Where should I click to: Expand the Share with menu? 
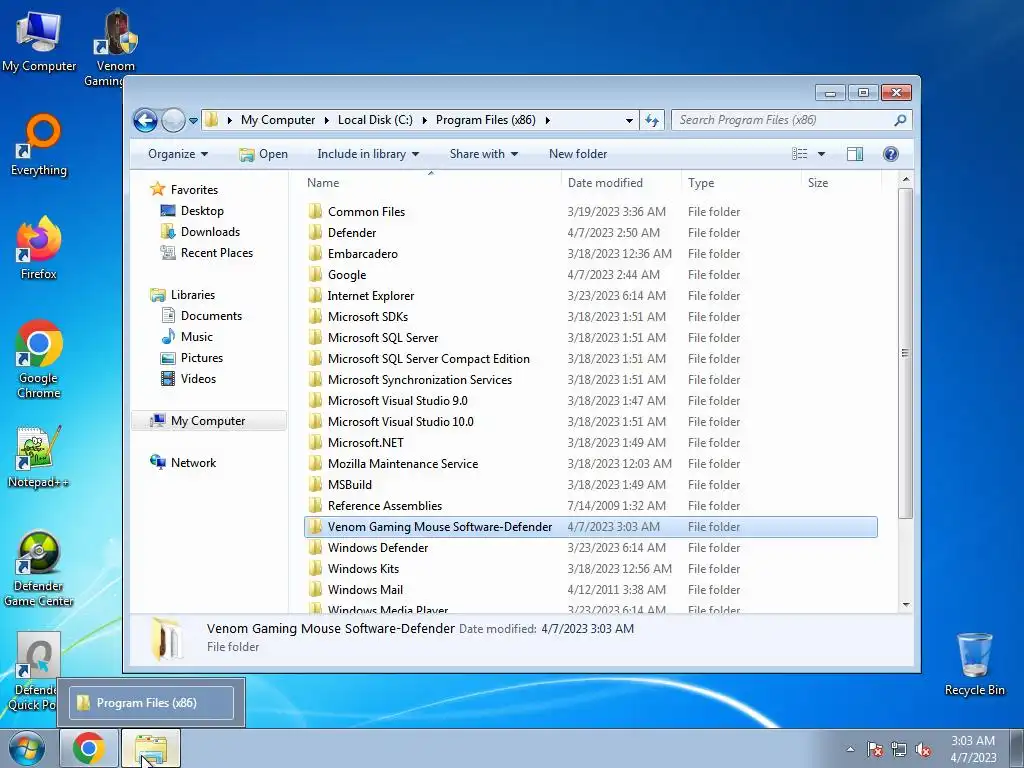coord(483,154)
